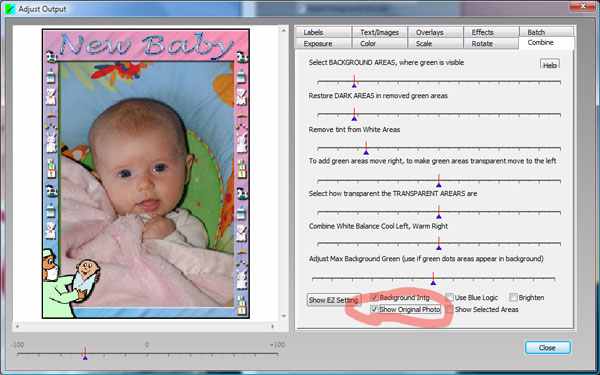Click the -100 to +100 slider below preview

tap(147, 354)
